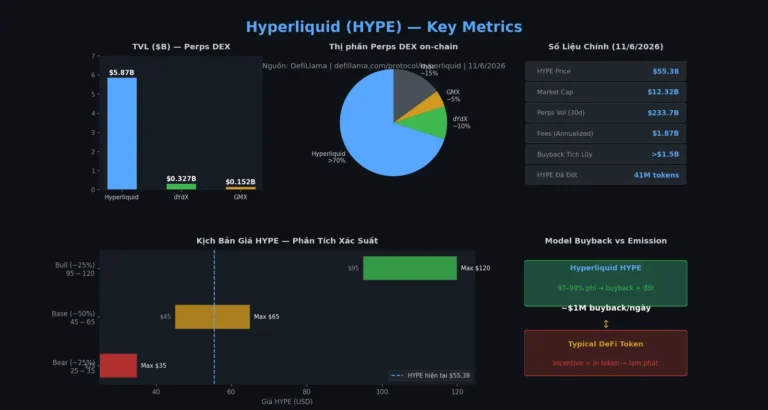Viewport: 768px width, 410px height.
Task: Select the green dYdX TVL bar
Action: click(x=181, y=187)
